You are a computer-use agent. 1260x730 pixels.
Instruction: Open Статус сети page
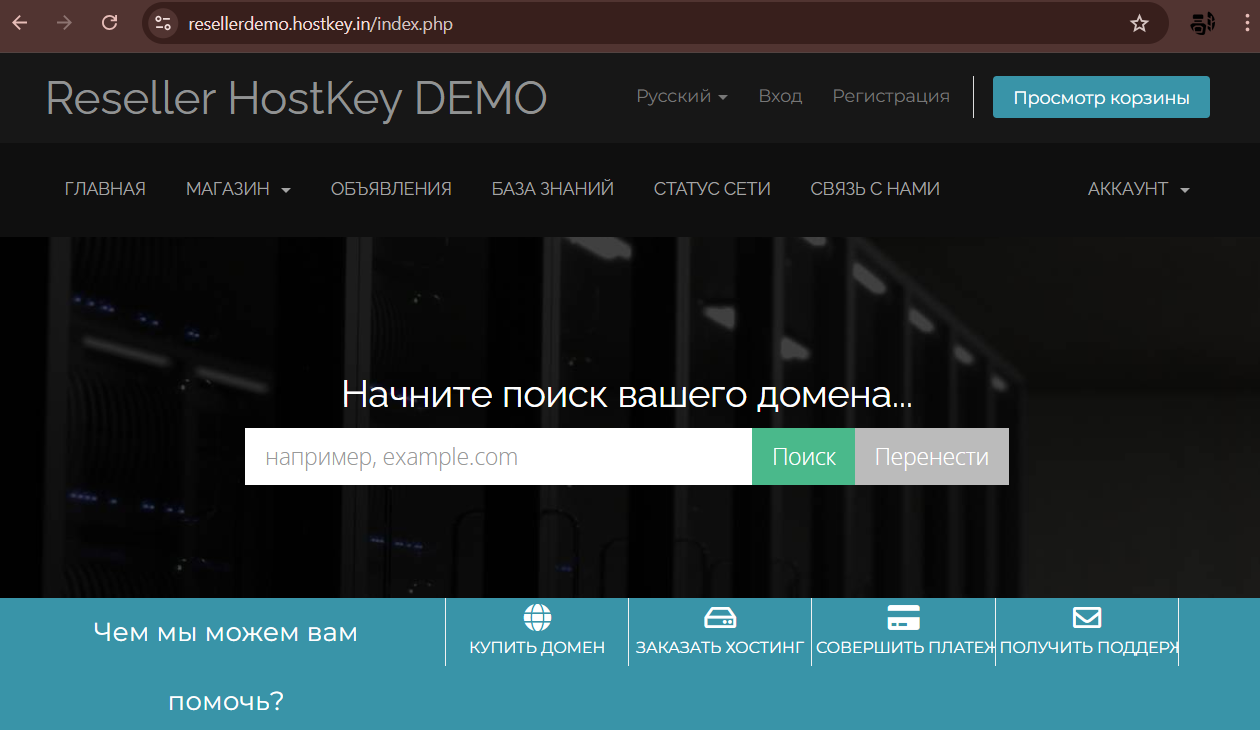(x=712, y=189)
